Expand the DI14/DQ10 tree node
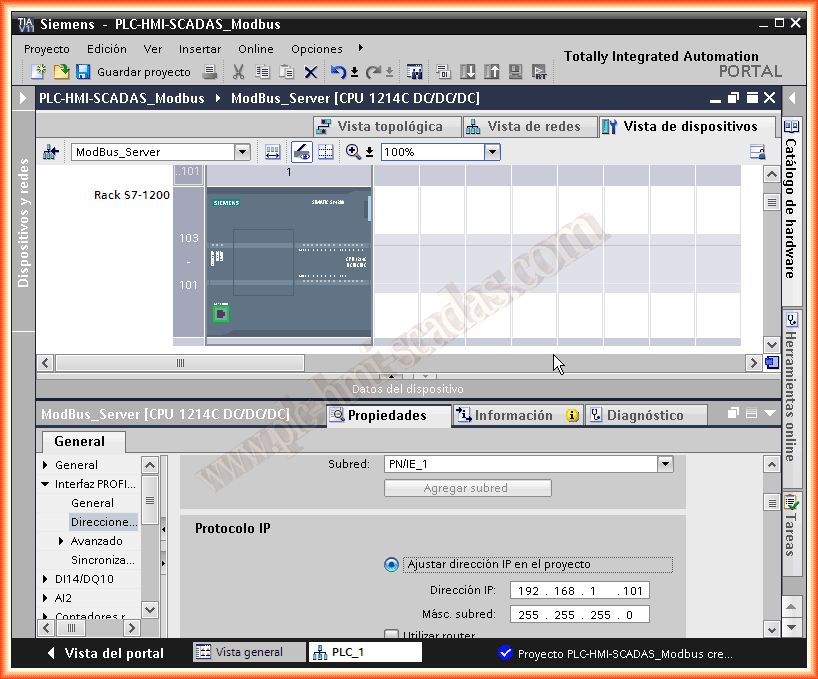Viewport: 818px width, 679px height. pyautogui.click(x=45, y=579)
